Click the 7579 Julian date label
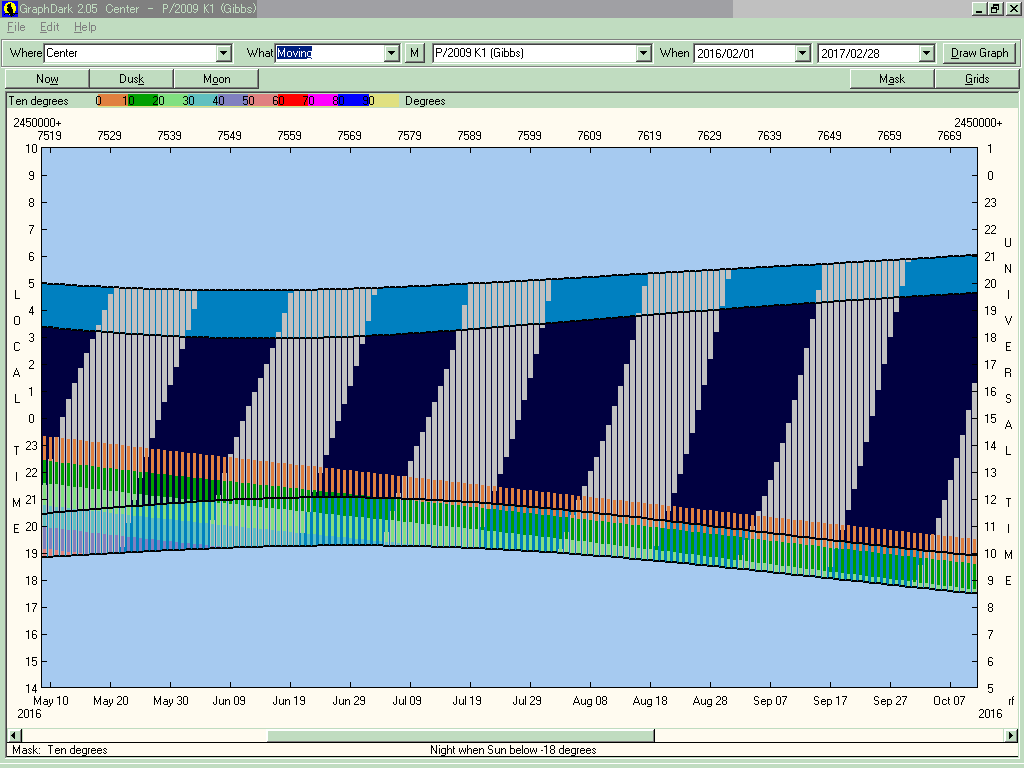The width and height of the screenshot is (1024, 768). tap(409, 136)
